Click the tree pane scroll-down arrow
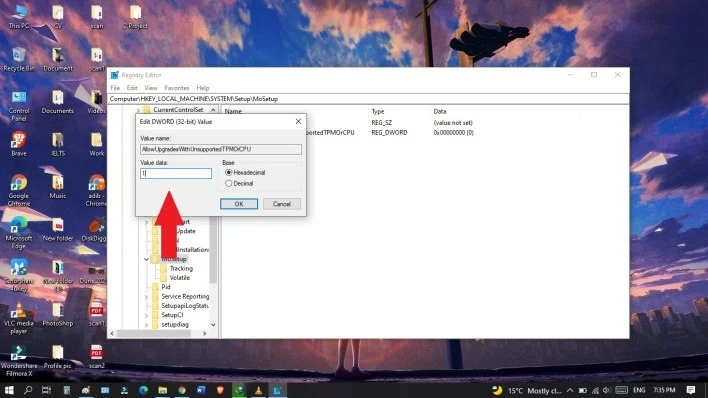The width and height of the screenshot is (708, 398). pyautogui.click(x=213, y=325)
